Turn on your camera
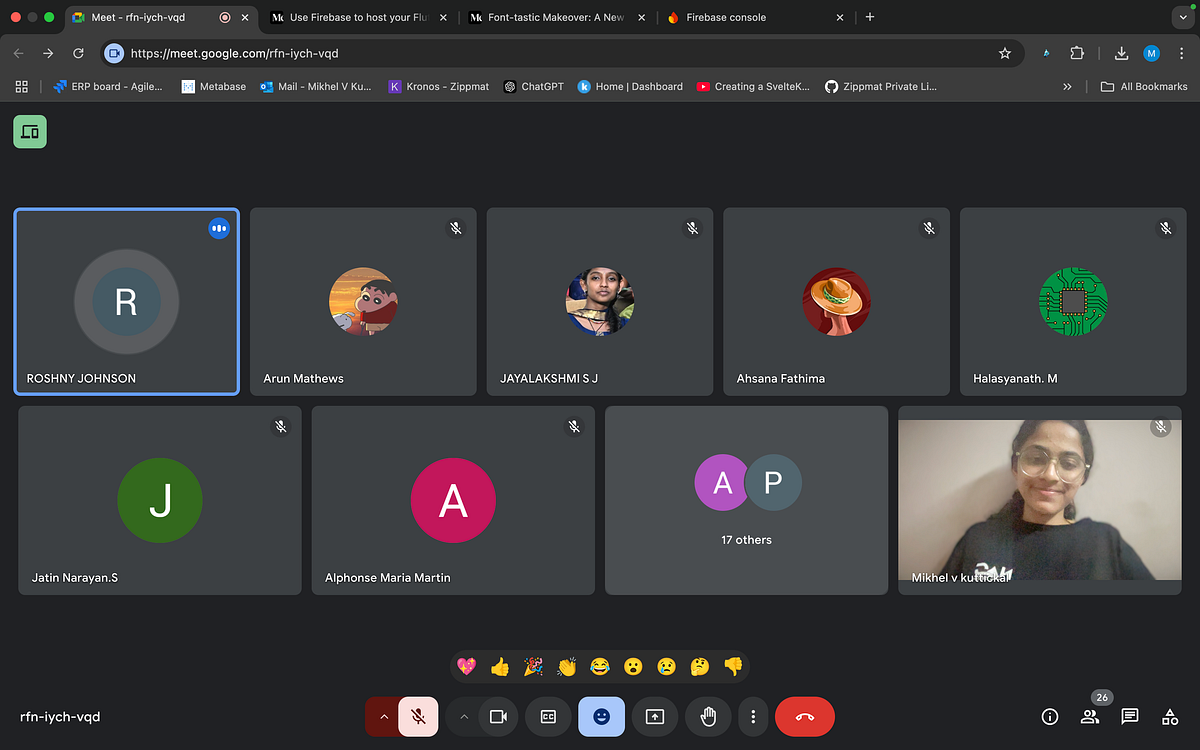The width and height of the screenshot is (1200, 750). [x=499, y=717]
